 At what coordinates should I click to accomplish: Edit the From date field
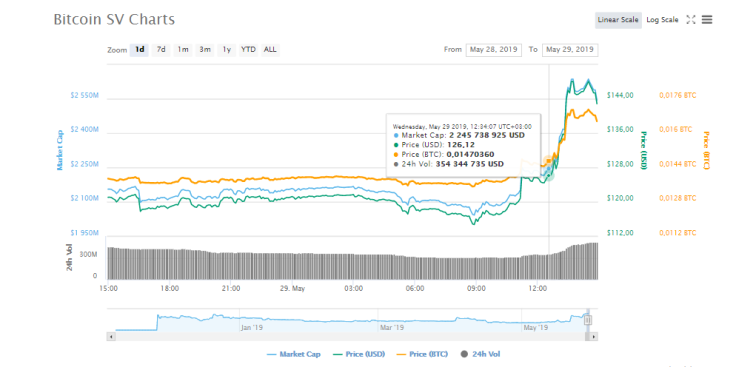click(x=494, y=50)
